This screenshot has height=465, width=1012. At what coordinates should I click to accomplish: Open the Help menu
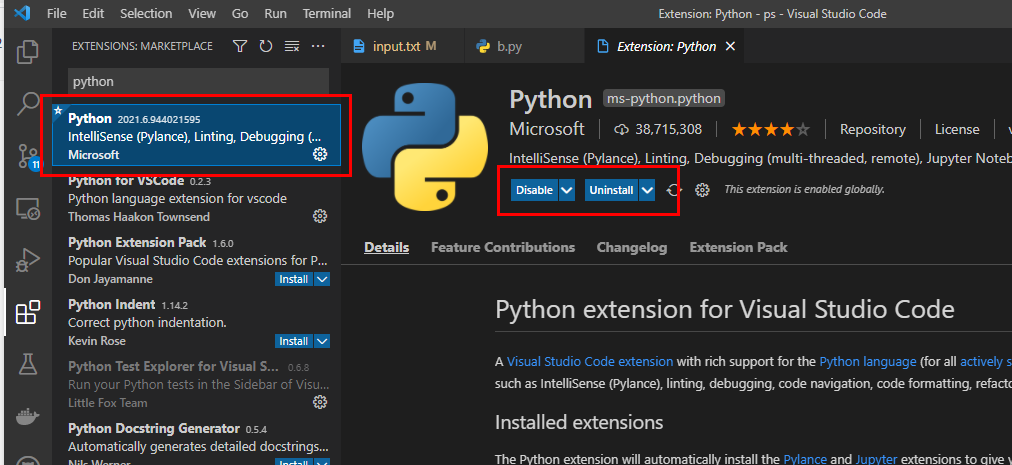click(x=380, y=13)
